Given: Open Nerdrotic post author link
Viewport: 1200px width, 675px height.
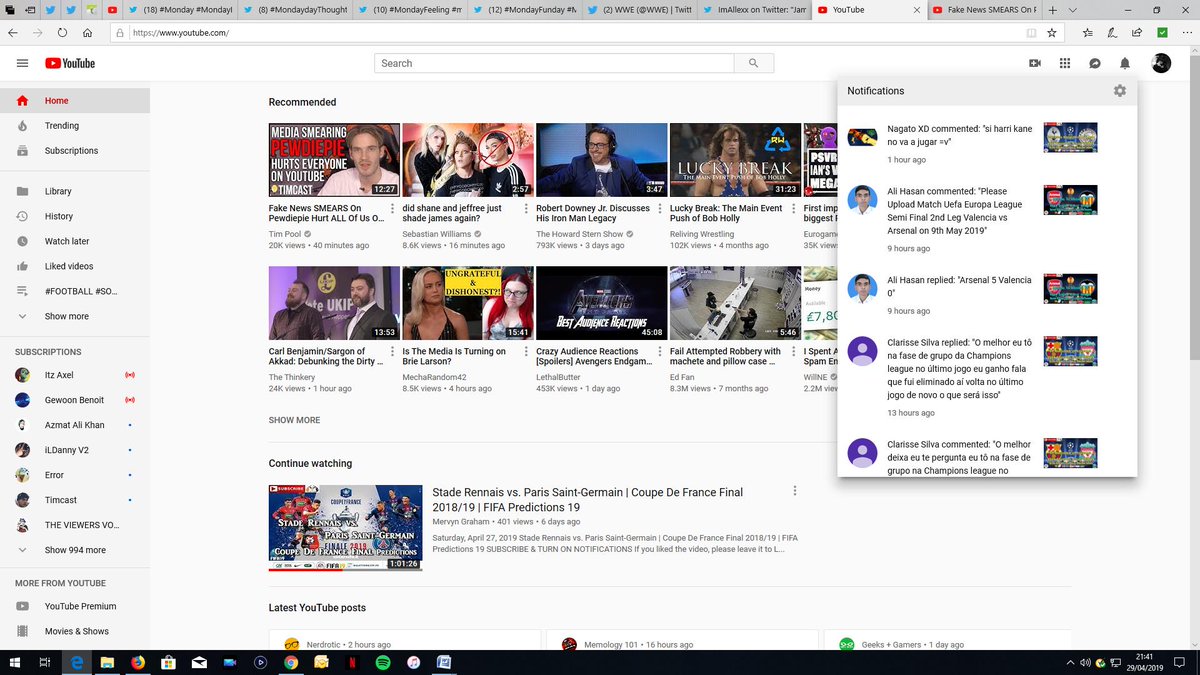Looking at the screenshot, I should tap(326, 645).
